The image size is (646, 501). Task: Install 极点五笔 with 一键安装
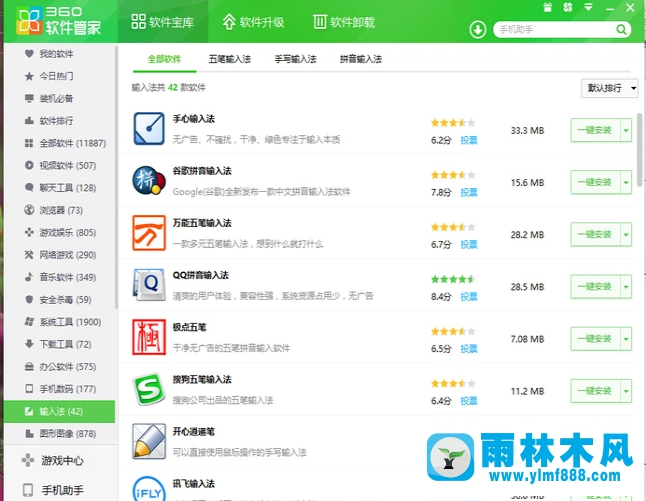595,339
